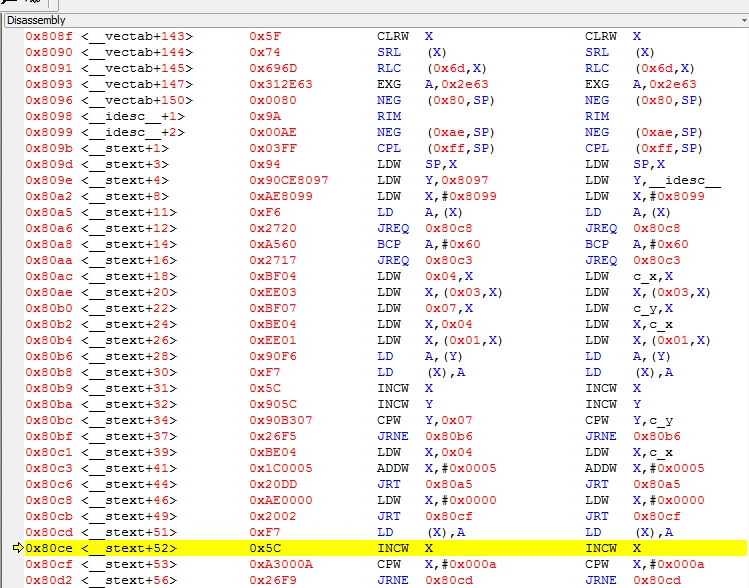Click opcode byte 0x5F
This screenshot has width=749, height=588.
tap(265, 36)
